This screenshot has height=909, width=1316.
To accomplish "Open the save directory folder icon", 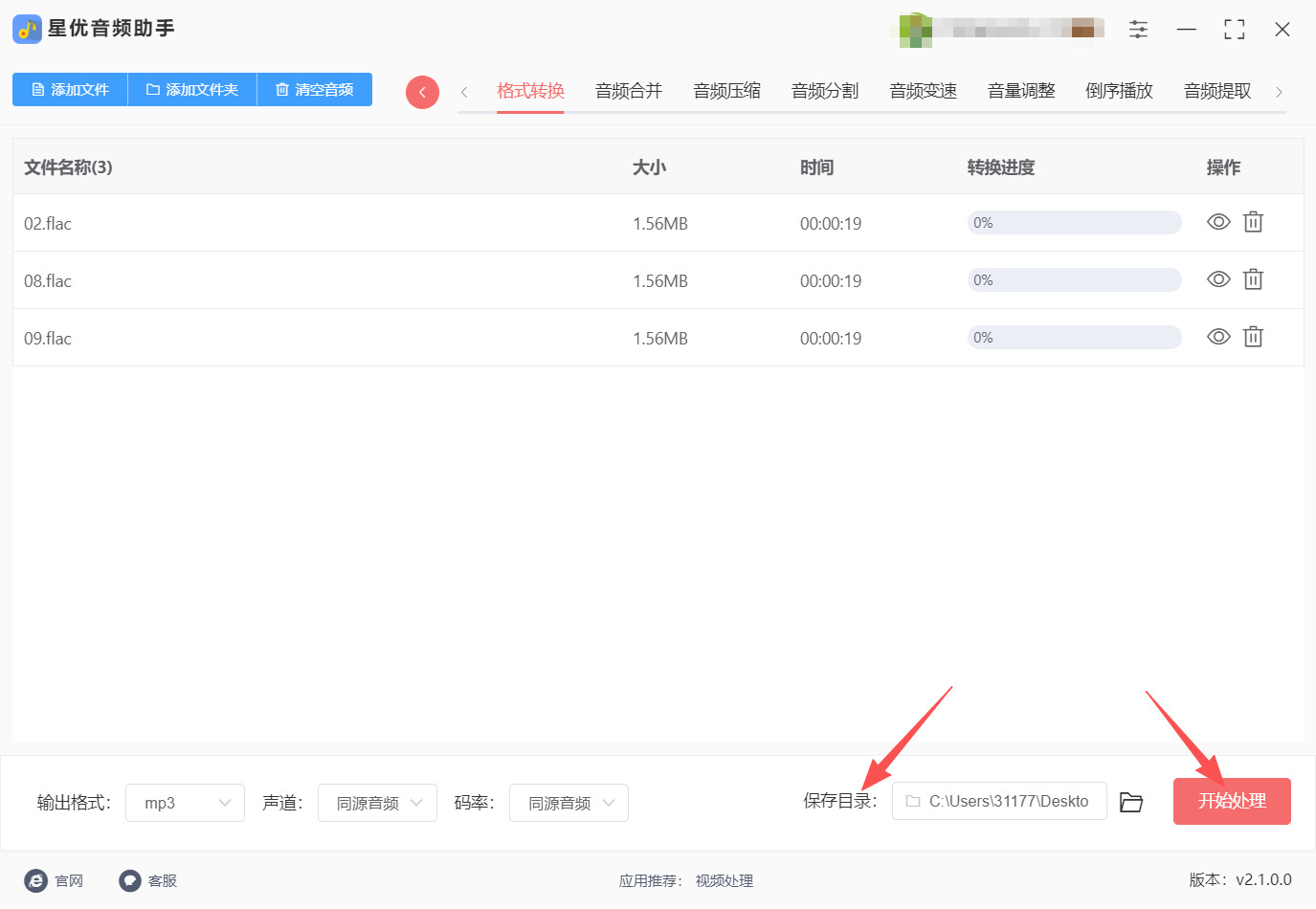I will click(x=1131, y=802).
